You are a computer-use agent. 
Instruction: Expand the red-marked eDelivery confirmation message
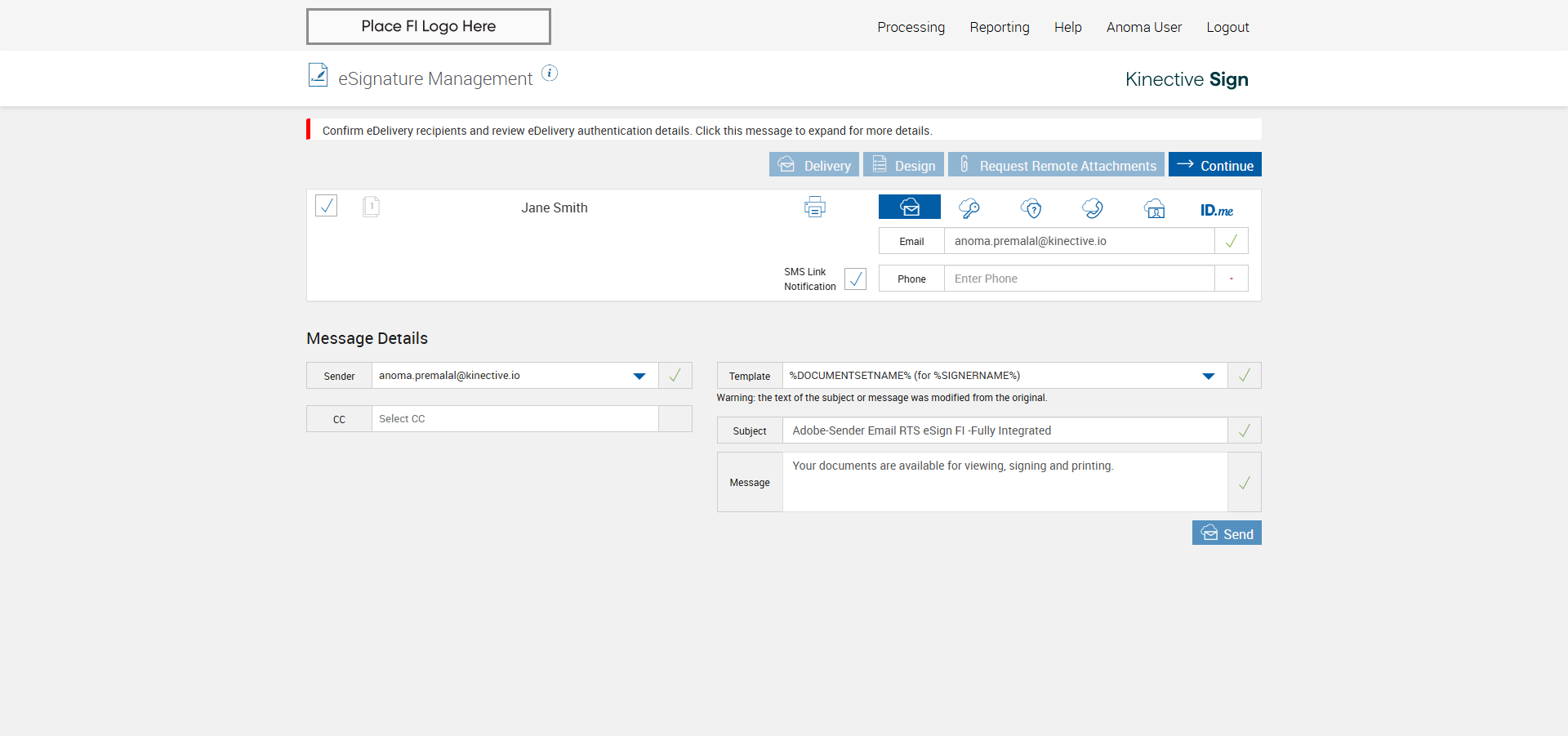tap(626, 131)
